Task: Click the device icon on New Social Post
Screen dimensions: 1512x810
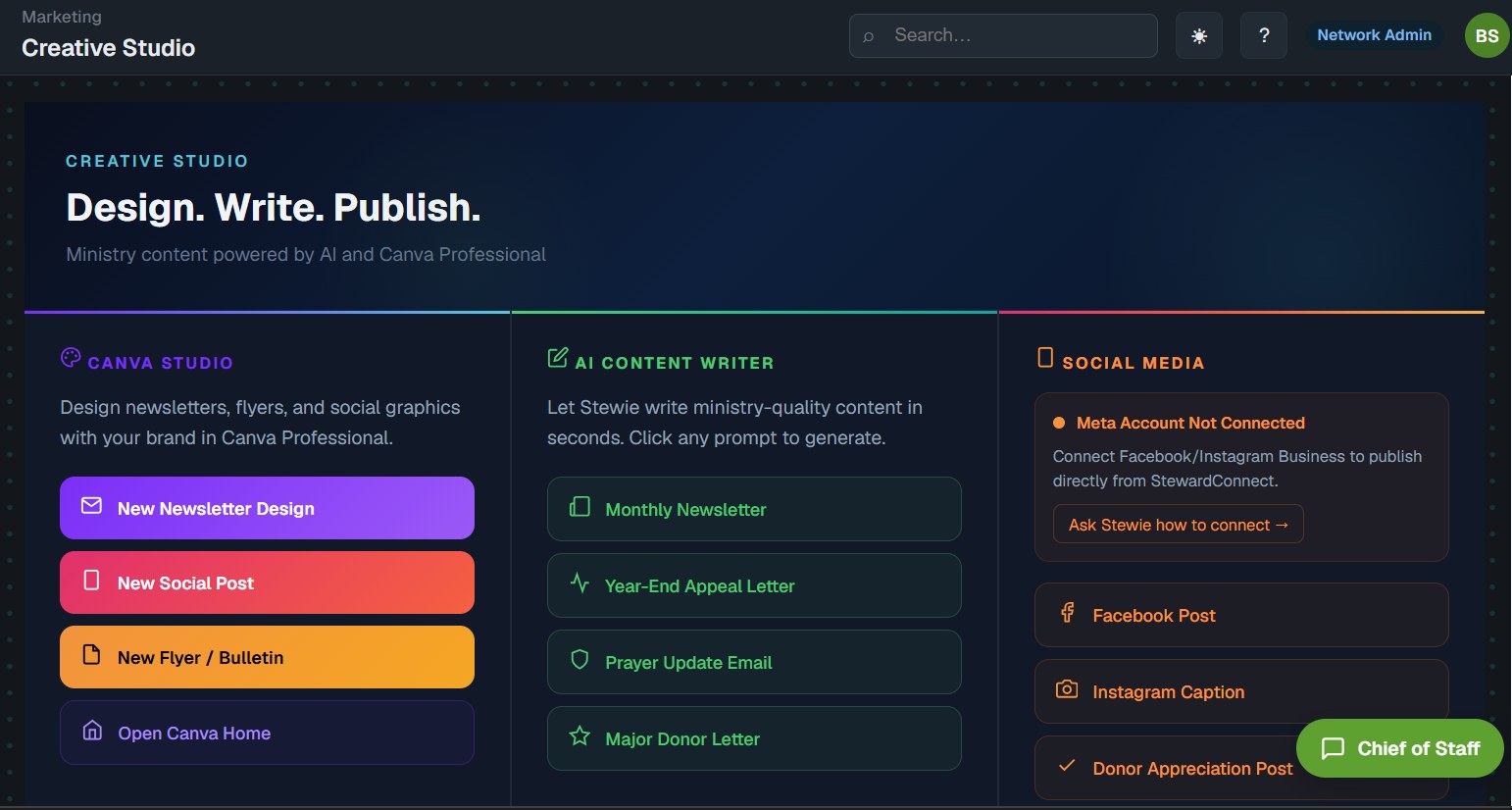Action: point(91,581)
